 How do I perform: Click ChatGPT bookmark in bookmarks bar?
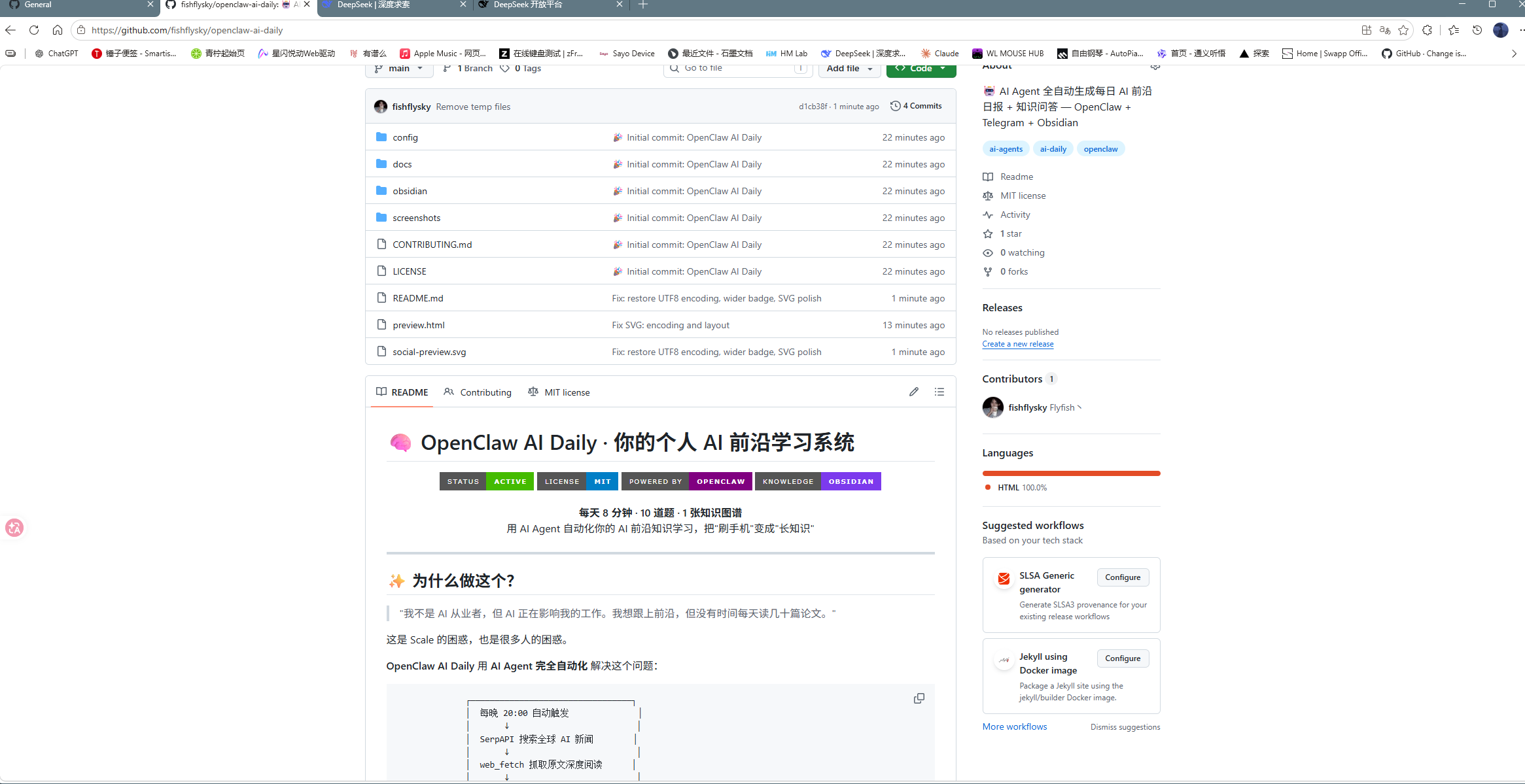(56, 54)
